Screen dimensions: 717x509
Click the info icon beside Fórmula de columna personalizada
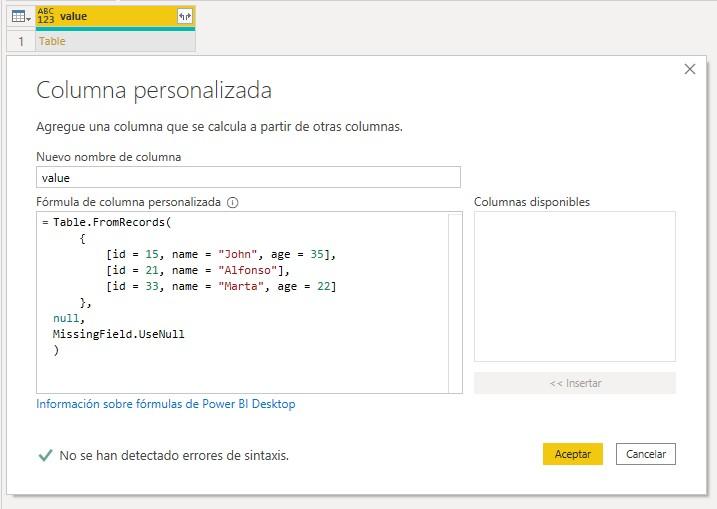pos(233,202)
